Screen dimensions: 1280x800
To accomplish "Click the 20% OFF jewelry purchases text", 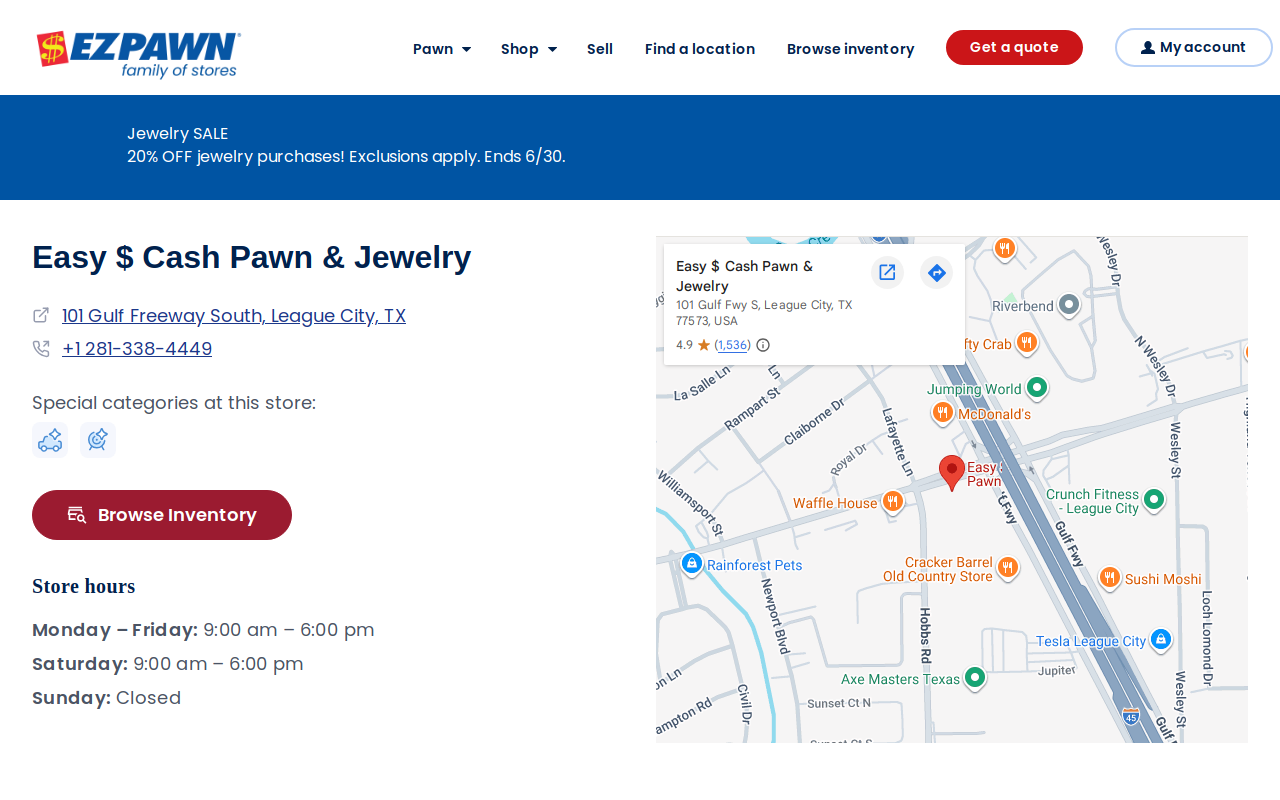I will 346,157.
